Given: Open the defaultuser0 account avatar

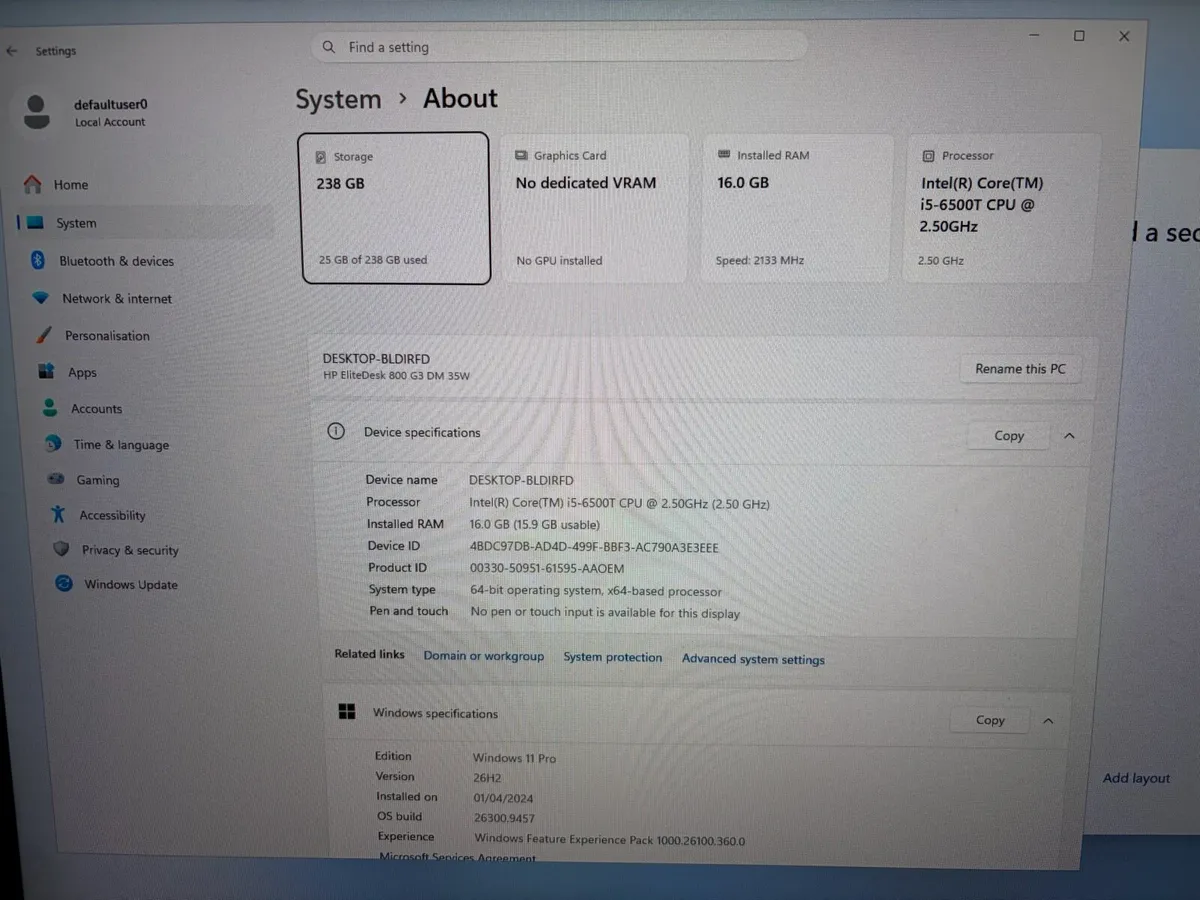Looking at the screenshot, I should (36, 112).
